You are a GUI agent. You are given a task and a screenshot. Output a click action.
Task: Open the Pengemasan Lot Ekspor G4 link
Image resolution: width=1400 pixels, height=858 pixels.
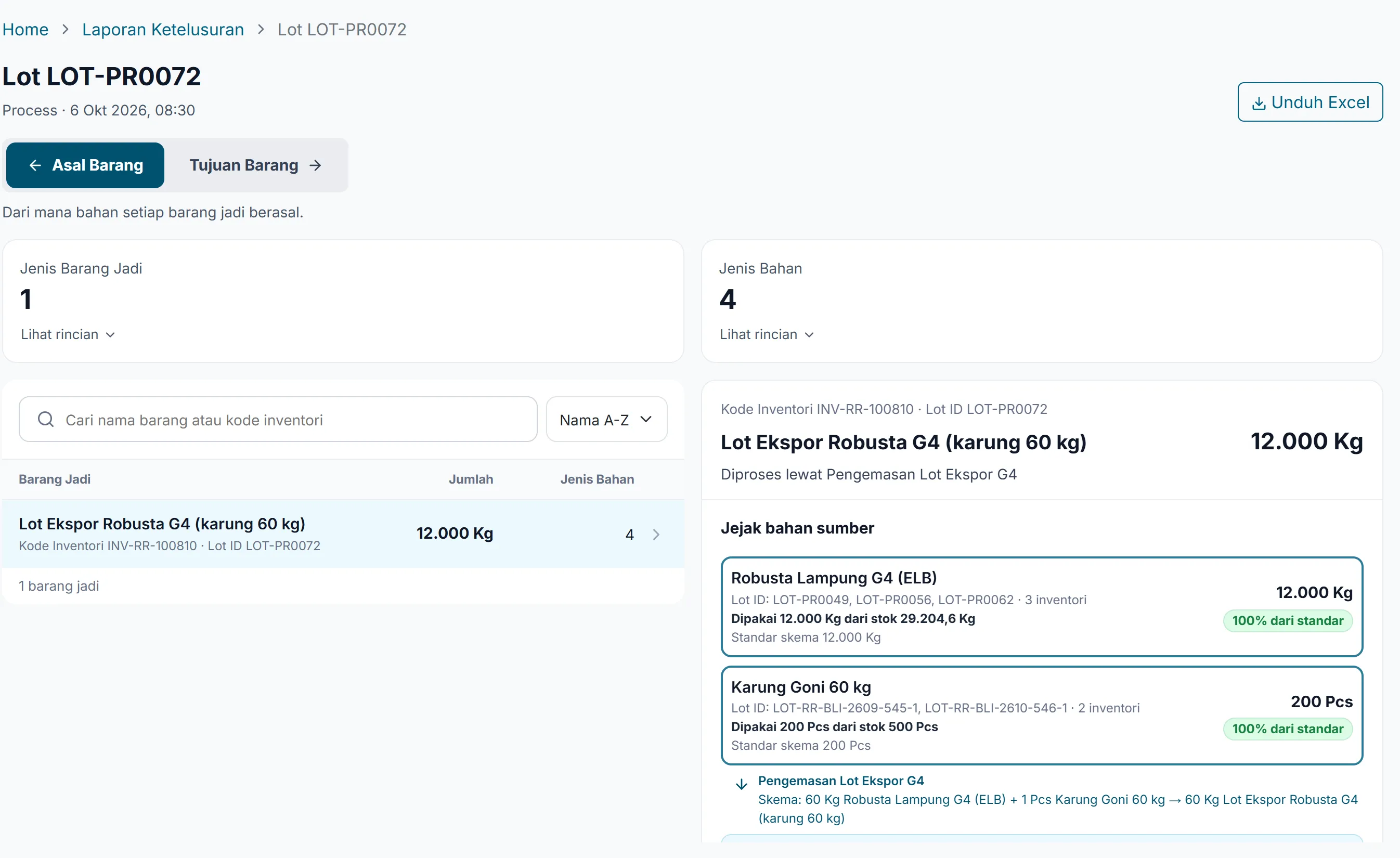tap(841, 781)
